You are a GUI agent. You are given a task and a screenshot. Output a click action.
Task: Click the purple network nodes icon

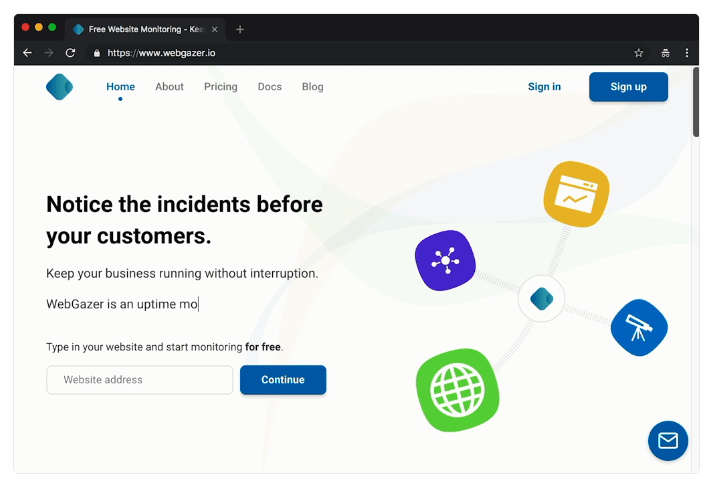tap(444, 261)
